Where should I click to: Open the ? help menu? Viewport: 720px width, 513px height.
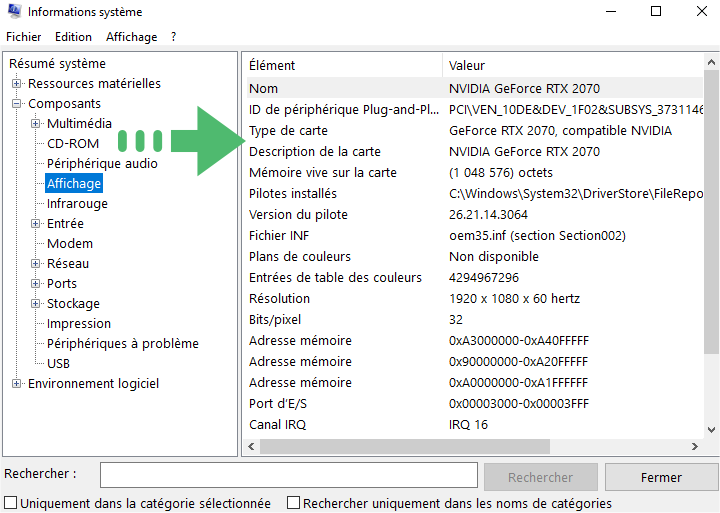[173, 37]
